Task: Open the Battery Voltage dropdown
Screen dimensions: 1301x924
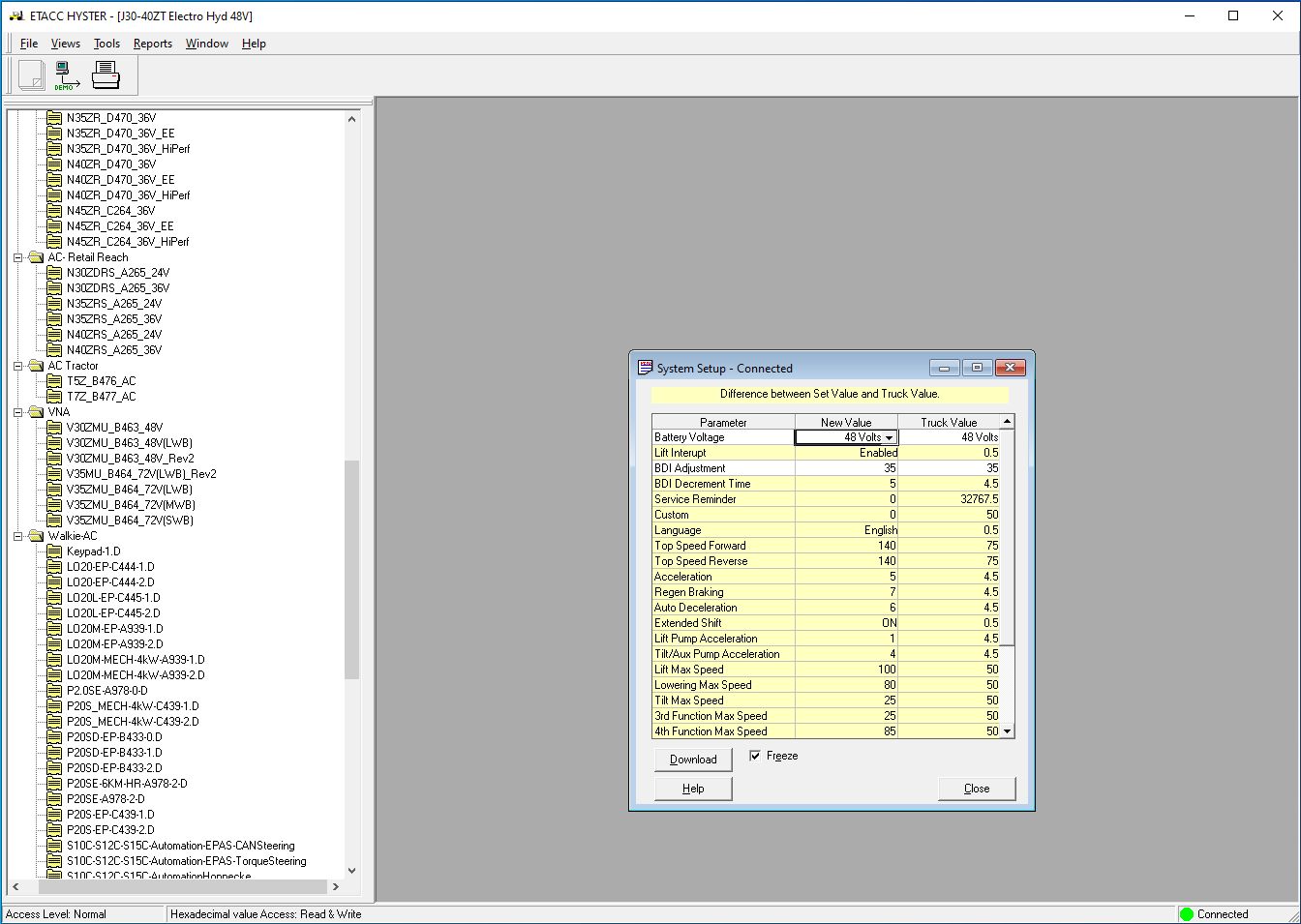Action: pos(889,437)
